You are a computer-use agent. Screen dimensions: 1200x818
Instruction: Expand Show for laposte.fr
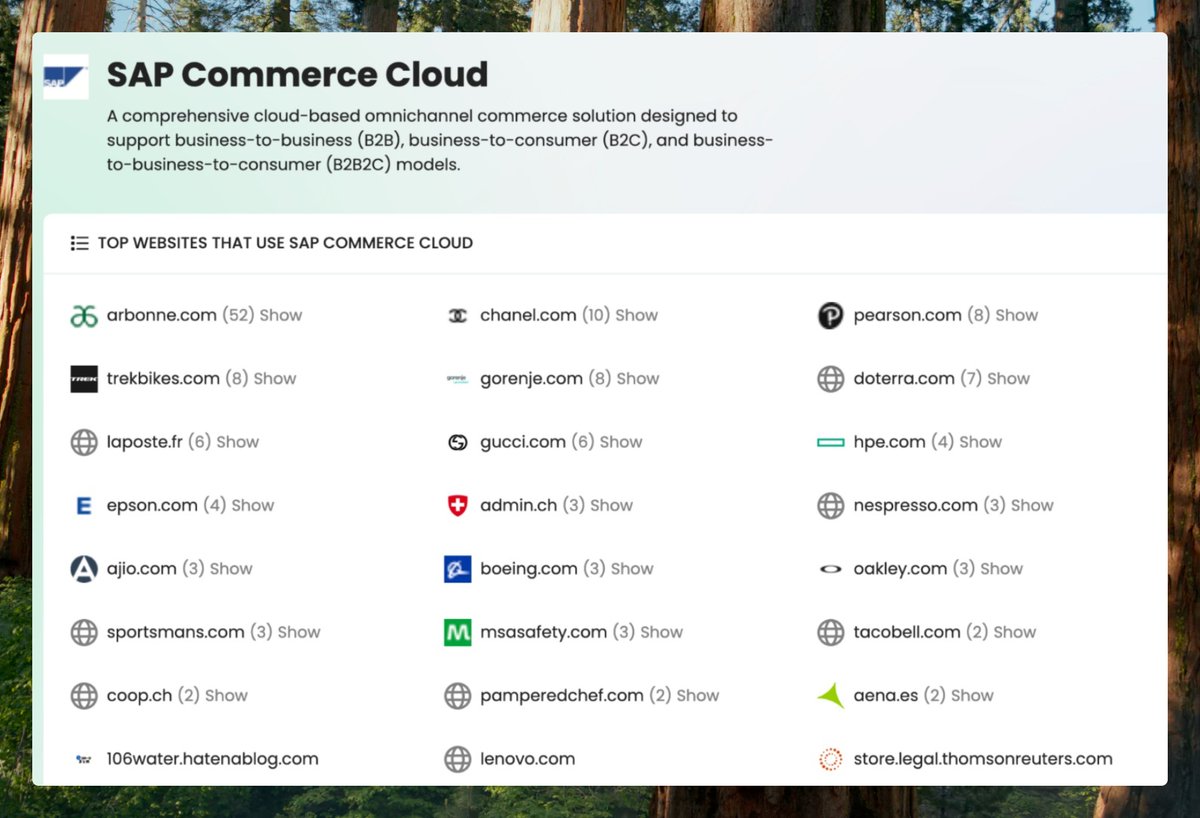(238, 441)
